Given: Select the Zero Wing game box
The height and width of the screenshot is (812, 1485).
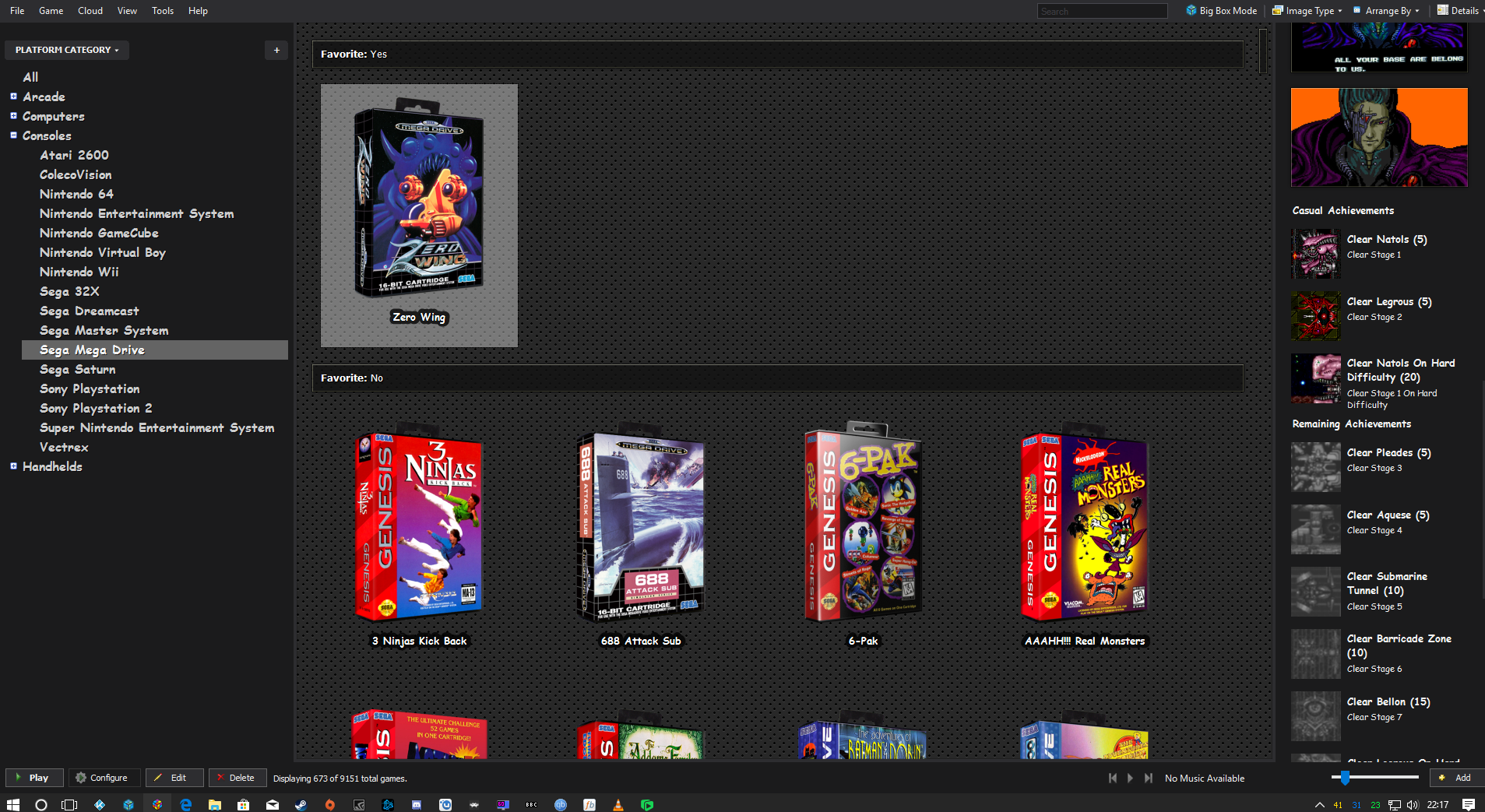Looking at the screenshot, I should click(x=419, y=215).
